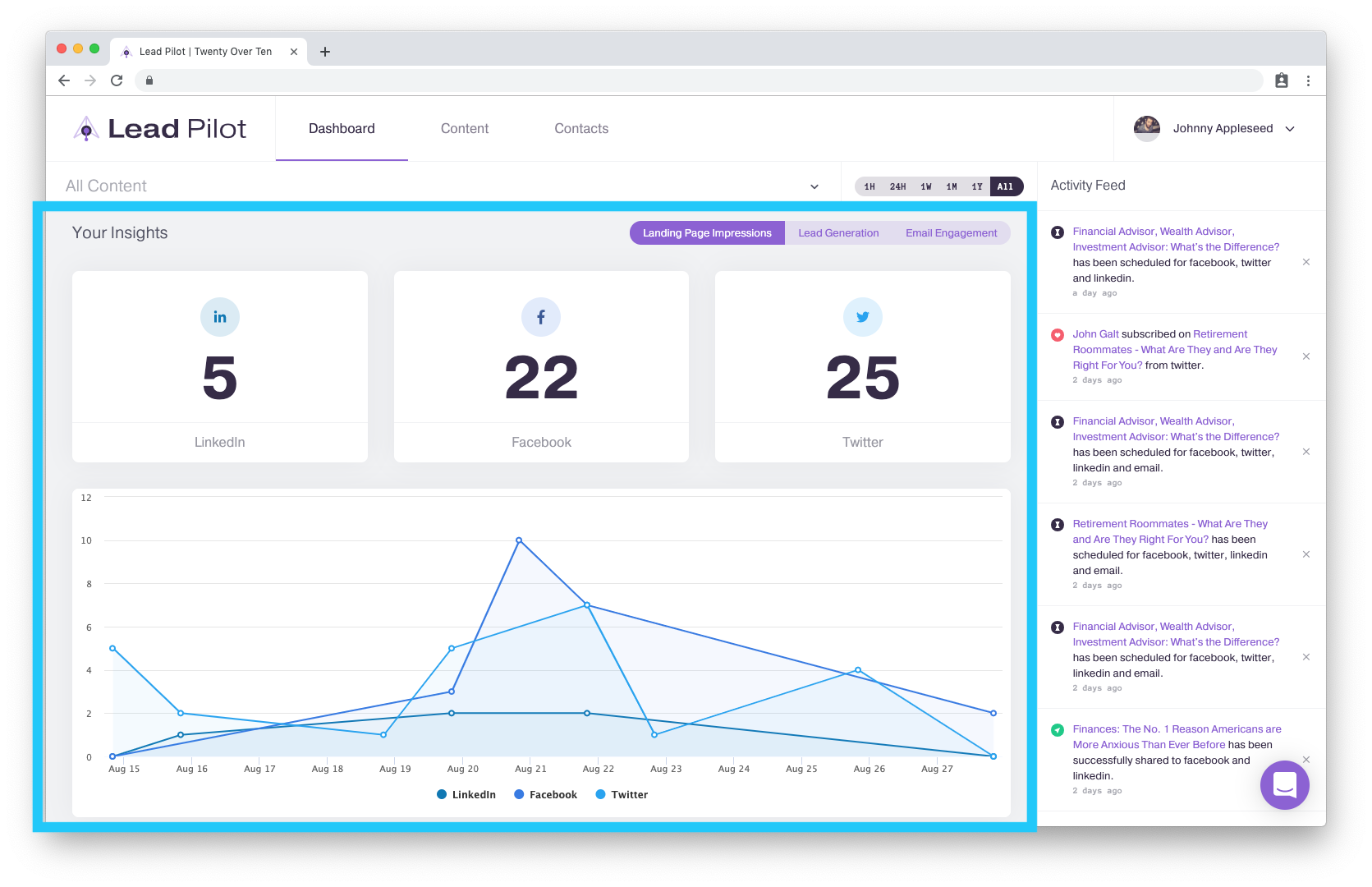Image resolution: width=1372 pixels, height=887 pixels.
Task: Switch to the Contacts tab
Action: pos(581,129)
